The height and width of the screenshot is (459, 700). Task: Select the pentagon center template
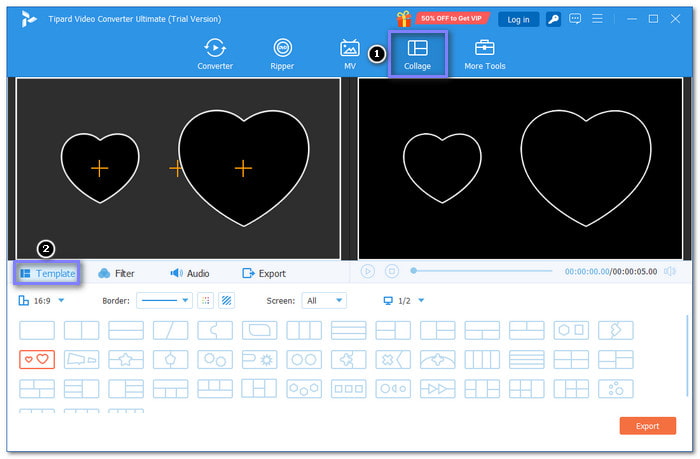point(171,359)
